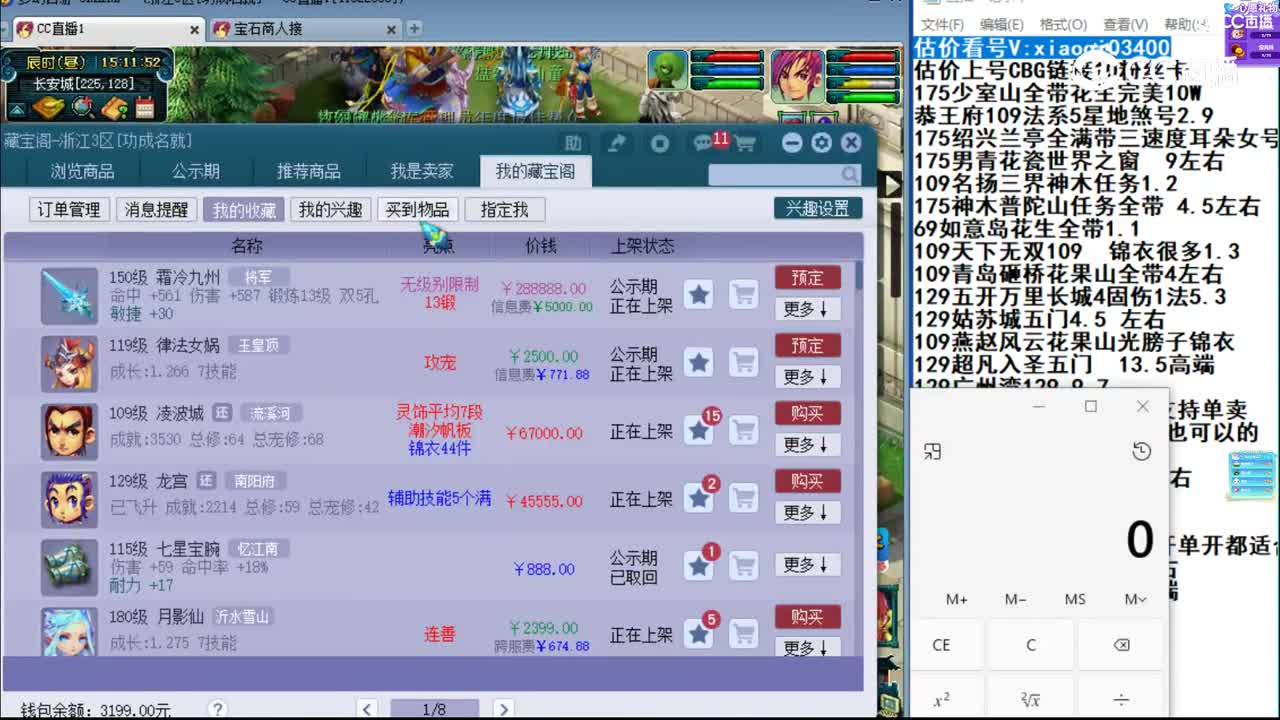
Task: Click 购买 button for 龙宫
Action: [807, 481]
